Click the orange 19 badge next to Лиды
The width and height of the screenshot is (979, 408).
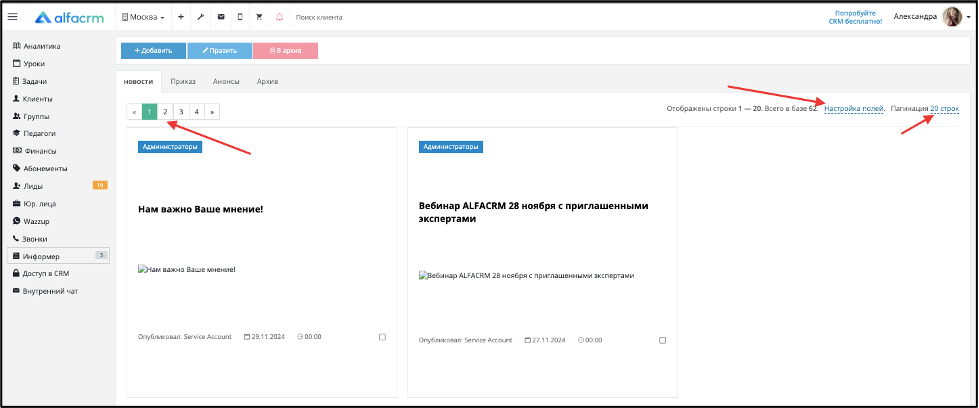point(100,185)
